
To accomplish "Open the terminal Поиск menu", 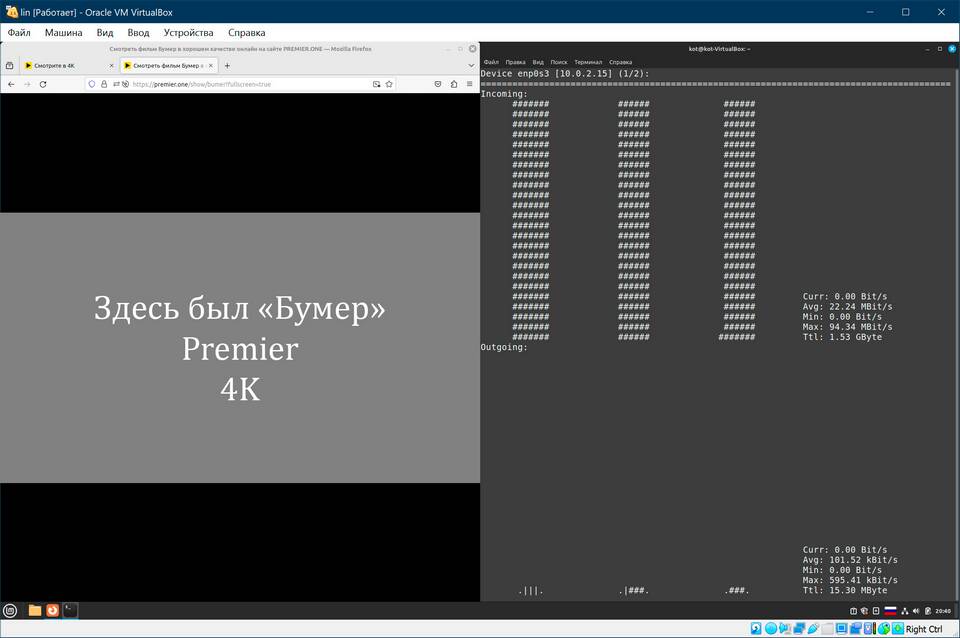I will click(x=559, y=62).
